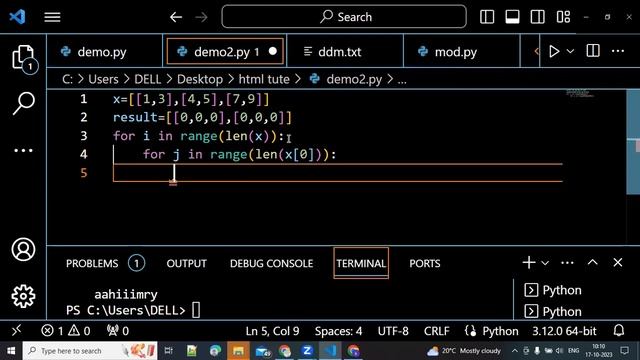Select first Python terminal in list

[x=553, y=290]
